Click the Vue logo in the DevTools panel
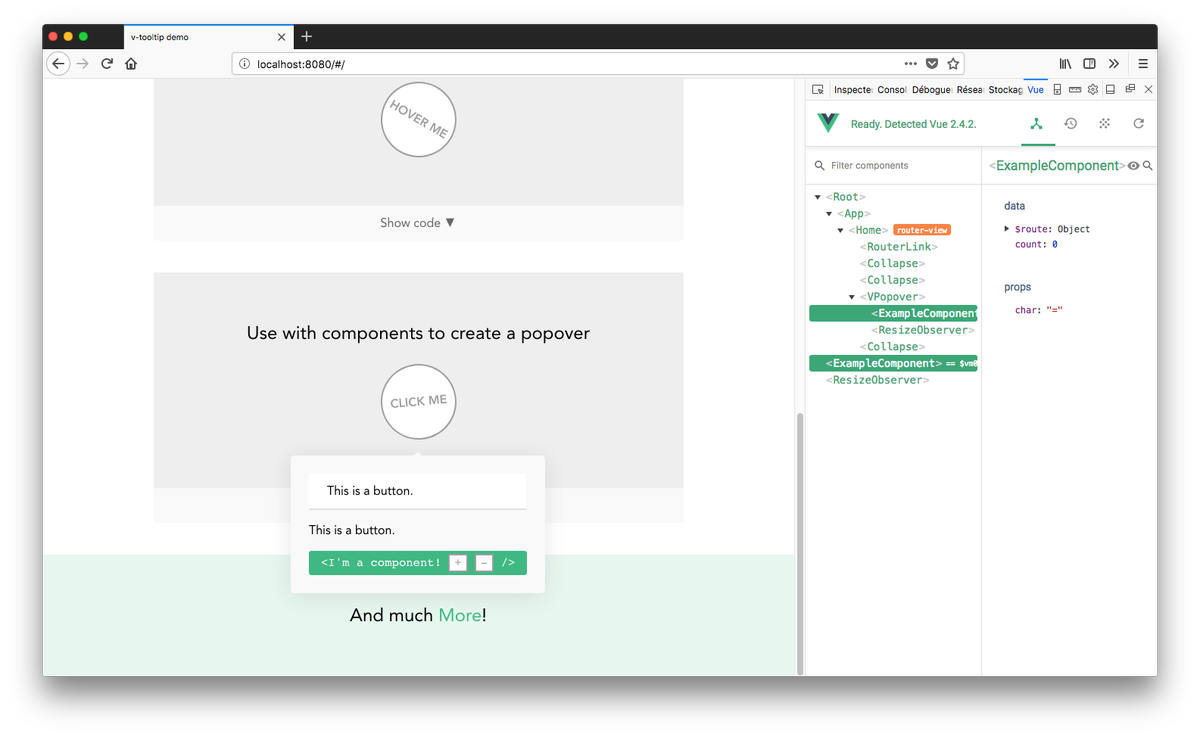The width and height of the screenshot is (1200, 737). click(x=827, y=123)
